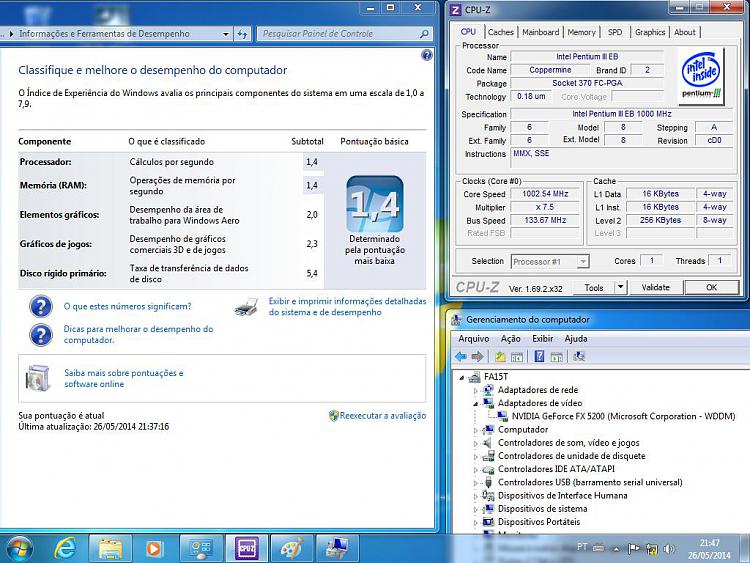This screenshot has width=750, height=563.
Task: Open Internet Explorer from the taskbar
Action: (x=65, y=548)
